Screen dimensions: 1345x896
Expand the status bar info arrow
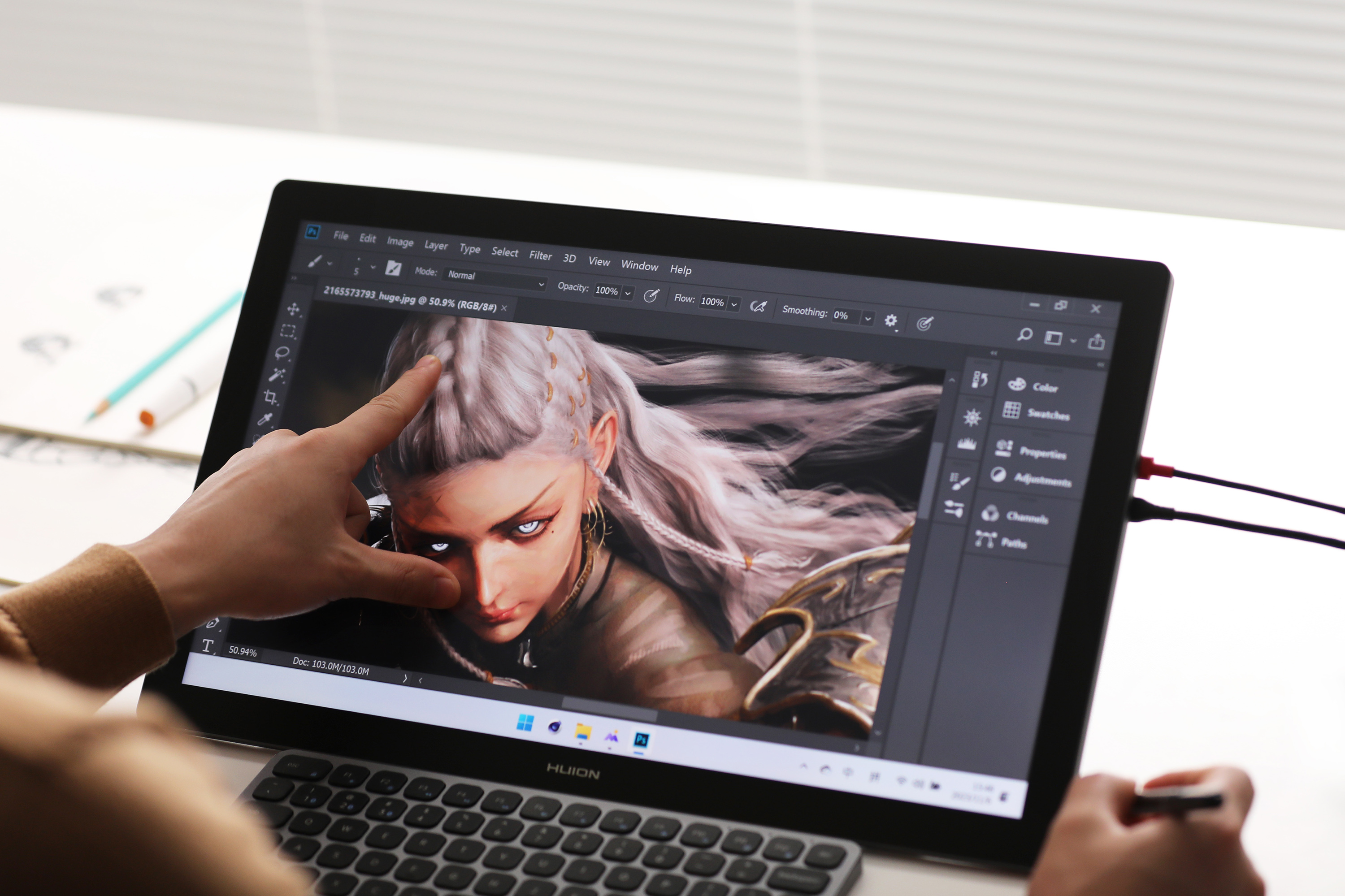pos(405,678)
